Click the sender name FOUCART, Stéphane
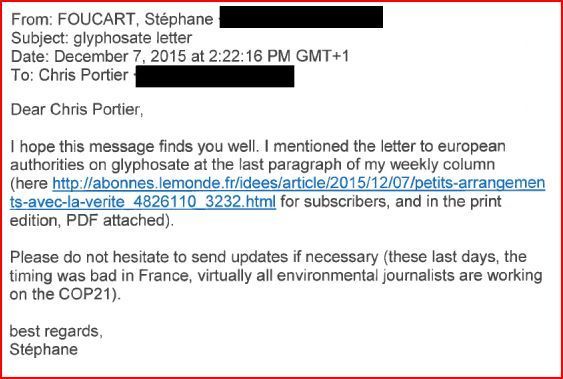Screen dimensions: 563x379 135,19
